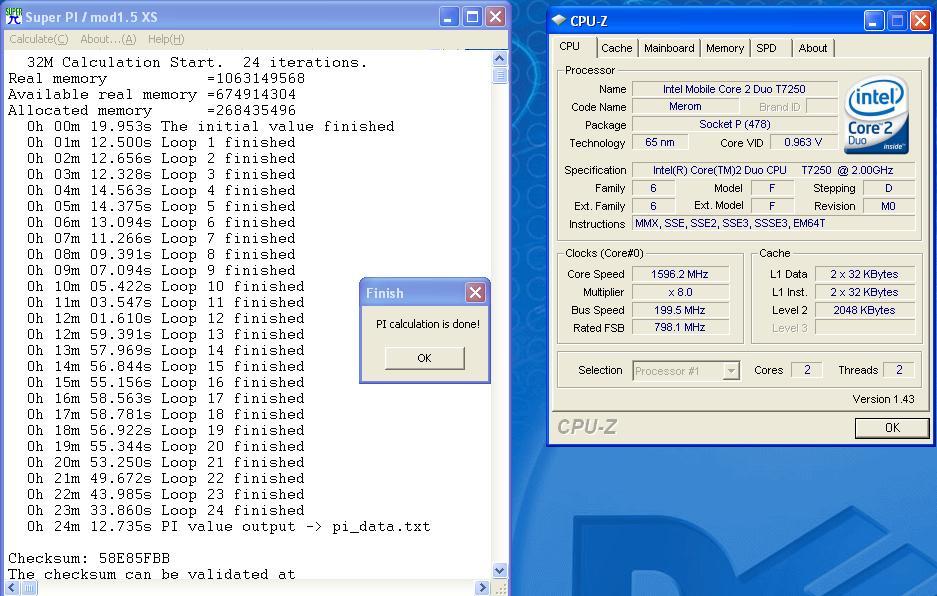This screenshot has height=596, width=937.
Task: Click the Revision value M0
Action: point(889,206)
